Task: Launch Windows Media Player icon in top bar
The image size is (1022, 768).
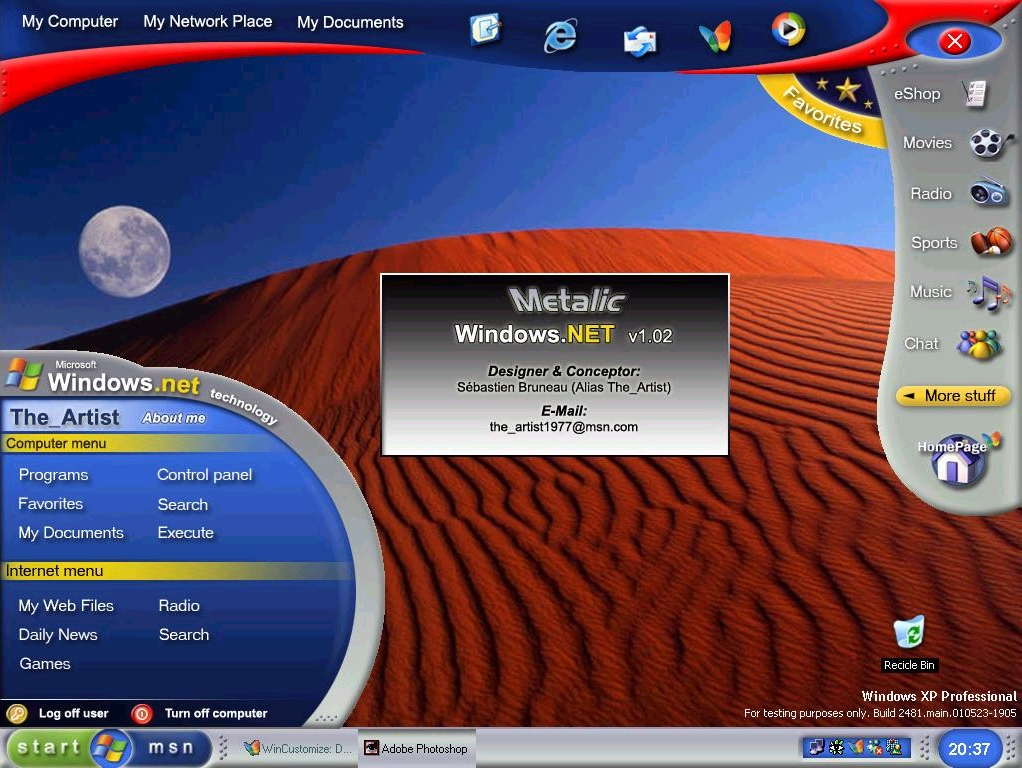Action: [x=788, y=29]
